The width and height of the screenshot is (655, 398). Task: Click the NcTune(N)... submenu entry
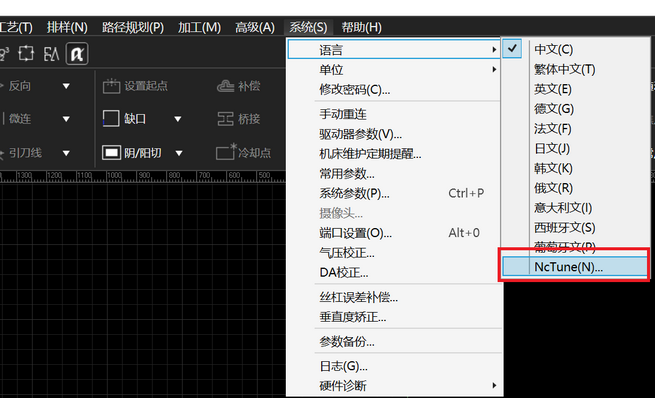pos(575,266)
